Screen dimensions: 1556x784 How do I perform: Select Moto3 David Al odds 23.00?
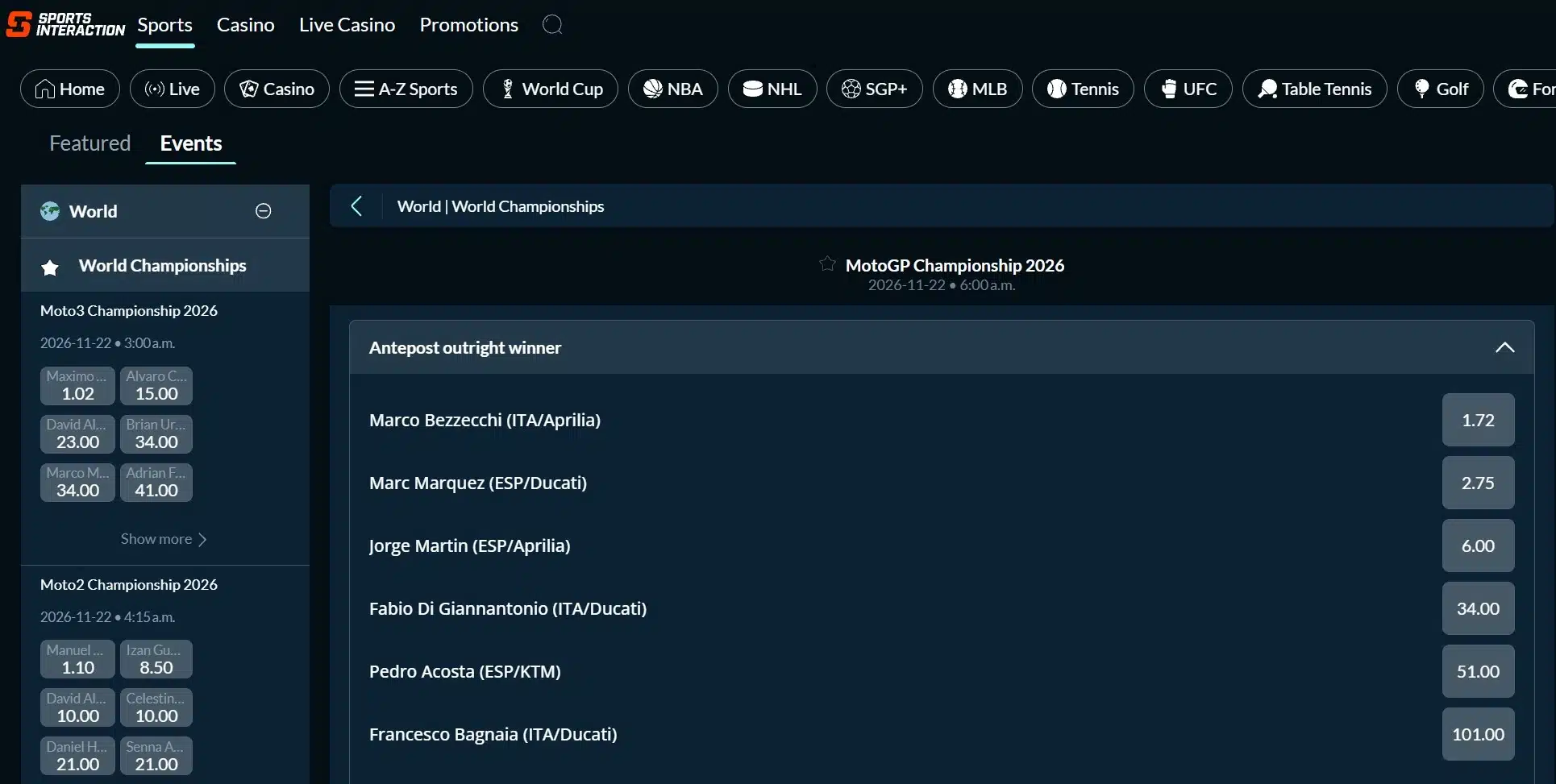77,434
